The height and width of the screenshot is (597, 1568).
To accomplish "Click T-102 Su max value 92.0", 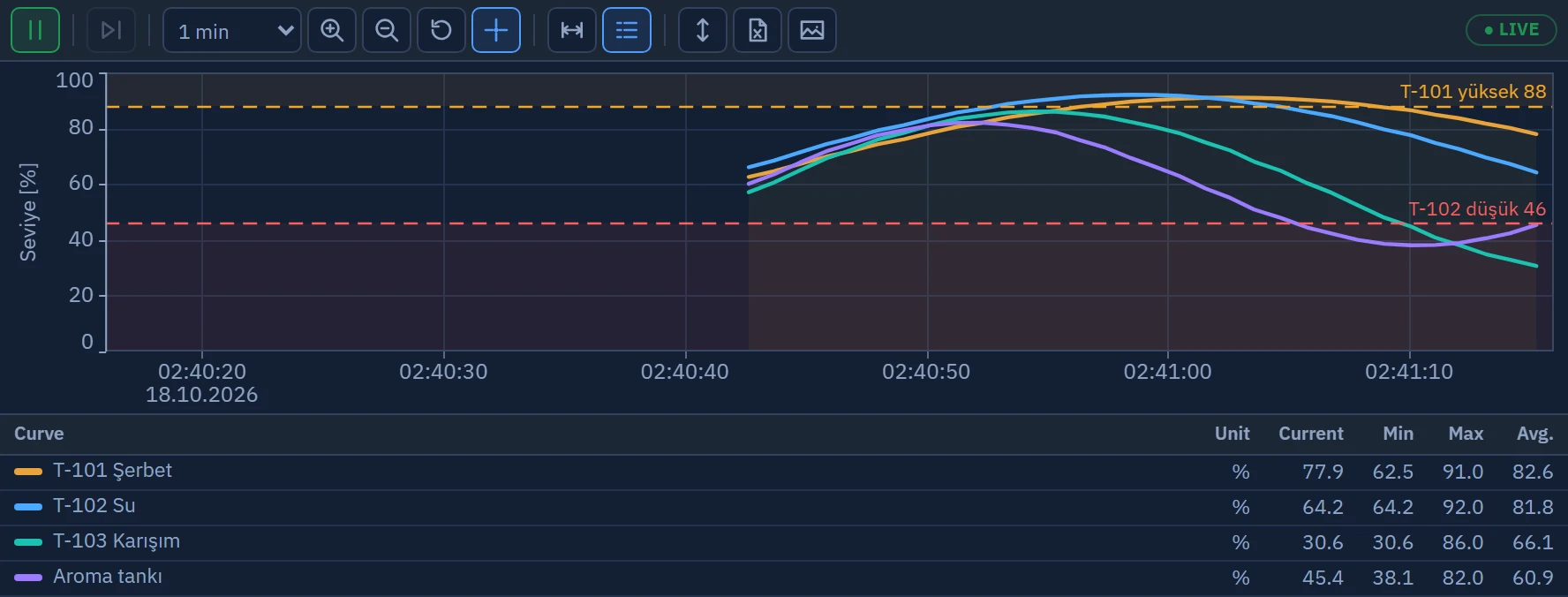I will (x=1463, y=507).
